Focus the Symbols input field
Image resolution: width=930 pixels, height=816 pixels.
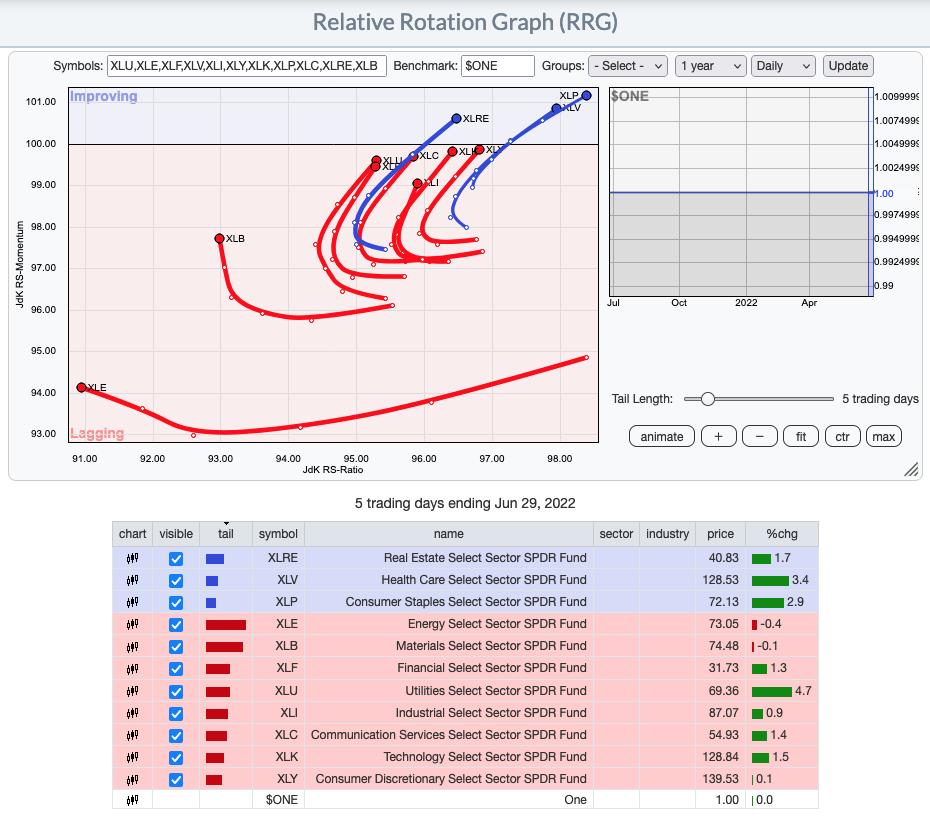point(247,66)
